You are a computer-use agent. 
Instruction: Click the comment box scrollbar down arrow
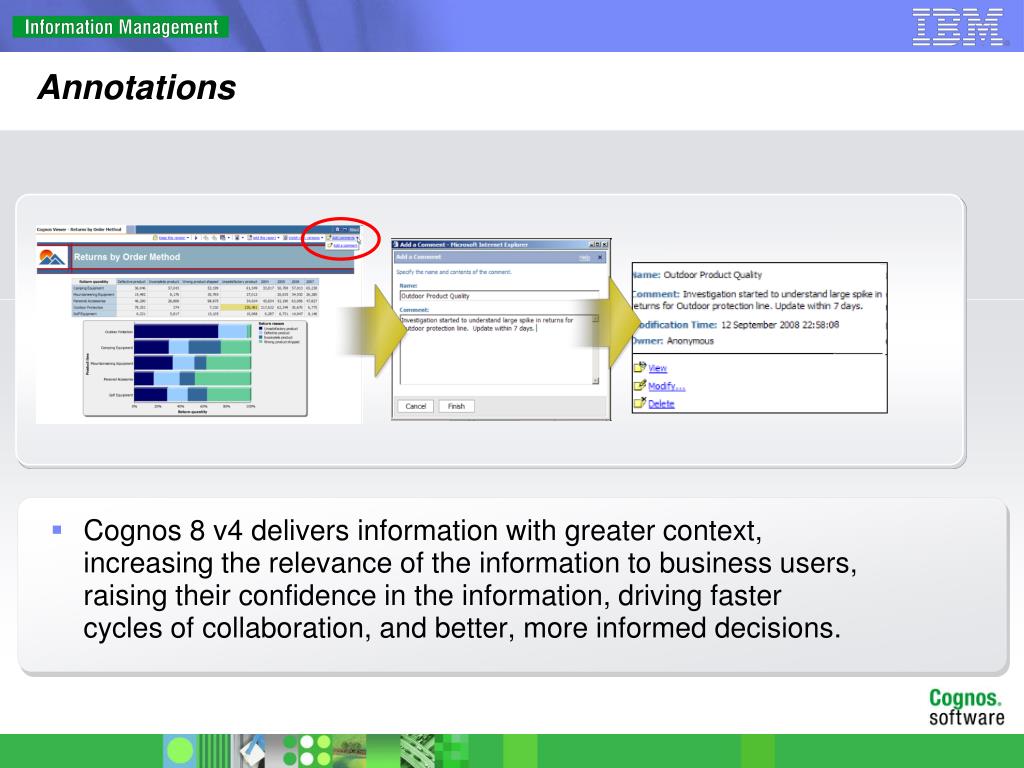pos(595,381)
